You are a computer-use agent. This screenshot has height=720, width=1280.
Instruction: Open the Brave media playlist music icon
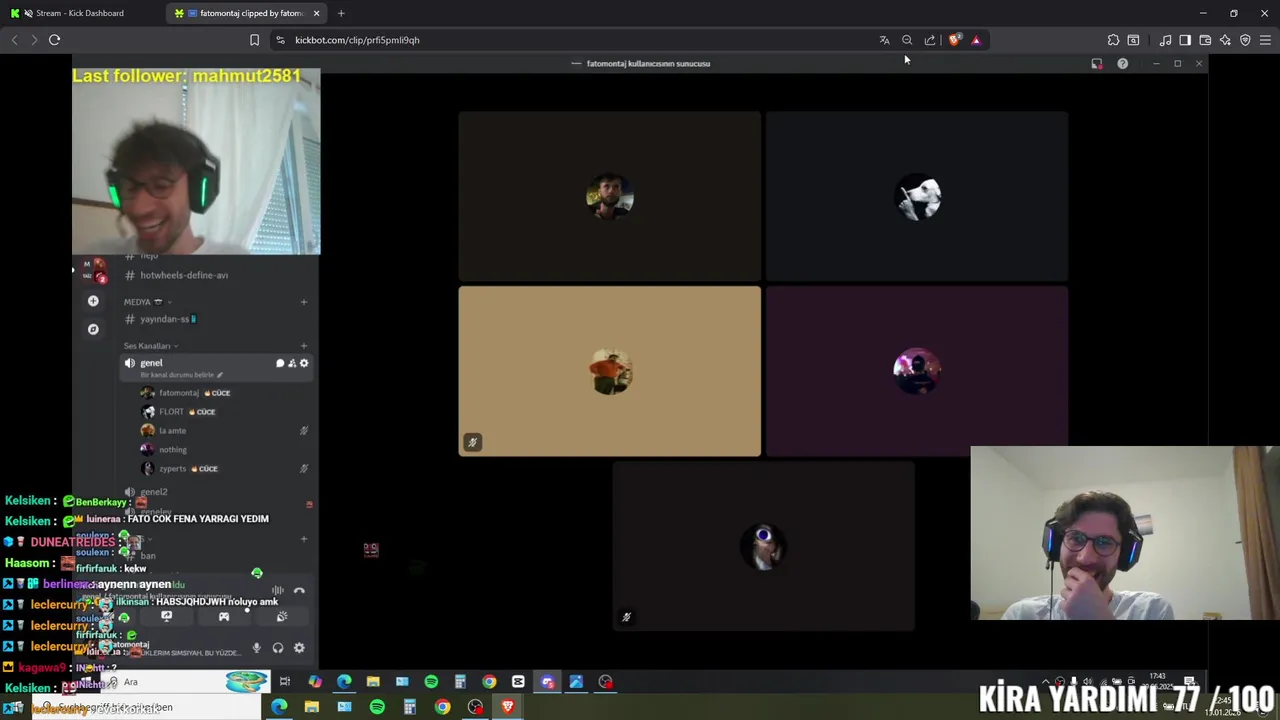(x=1165, y=40)
